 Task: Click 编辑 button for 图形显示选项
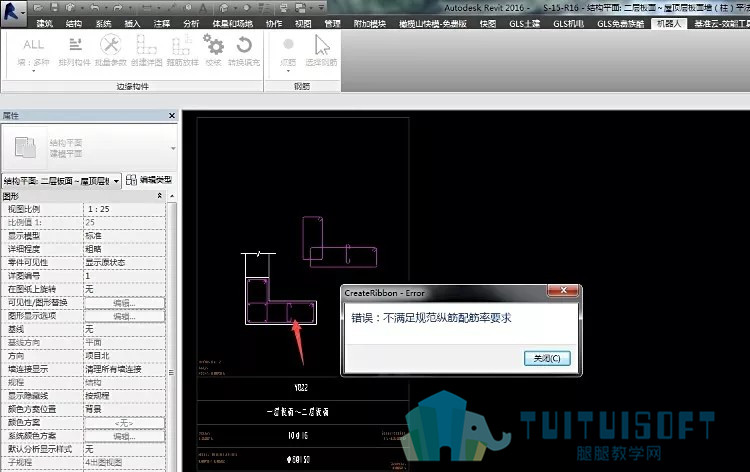(x=124, y=317)
